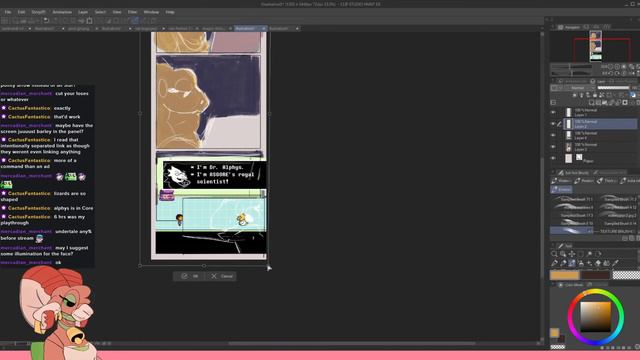Select Layer 2 row in layers list
Image resolution: width=640 pixels, height=360 pixels.
coord(600,124)
